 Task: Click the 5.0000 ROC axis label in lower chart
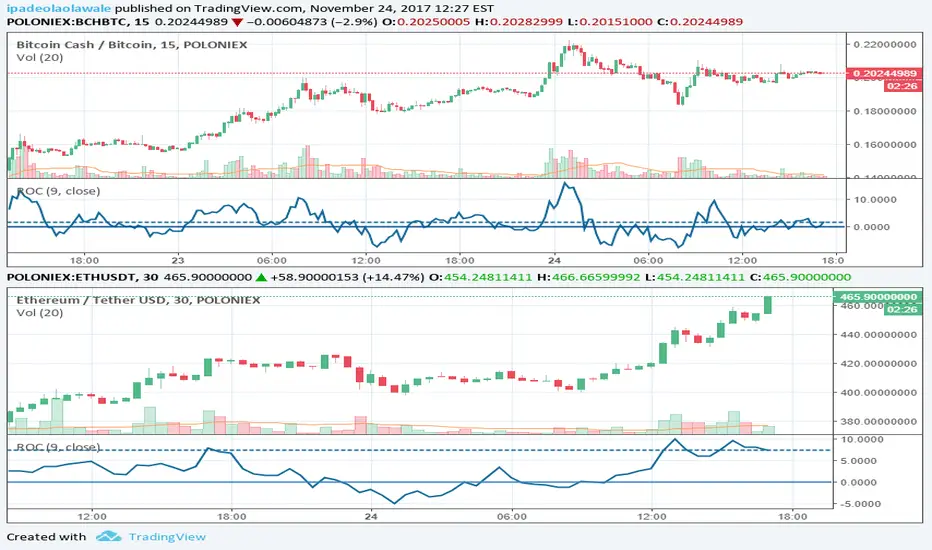[x=858, y=461]
